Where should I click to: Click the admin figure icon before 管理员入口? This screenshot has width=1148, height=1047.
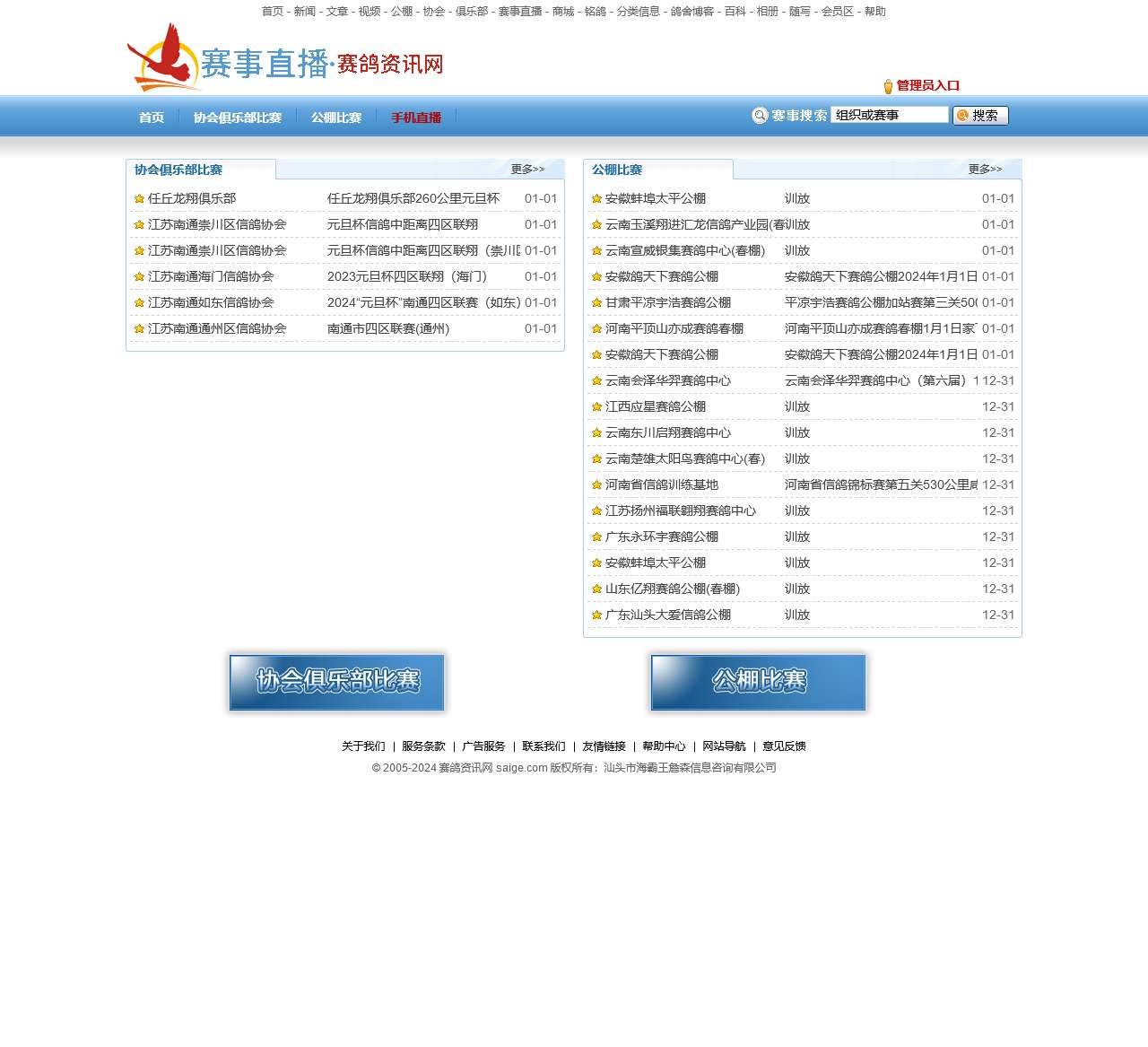point(886,86)
